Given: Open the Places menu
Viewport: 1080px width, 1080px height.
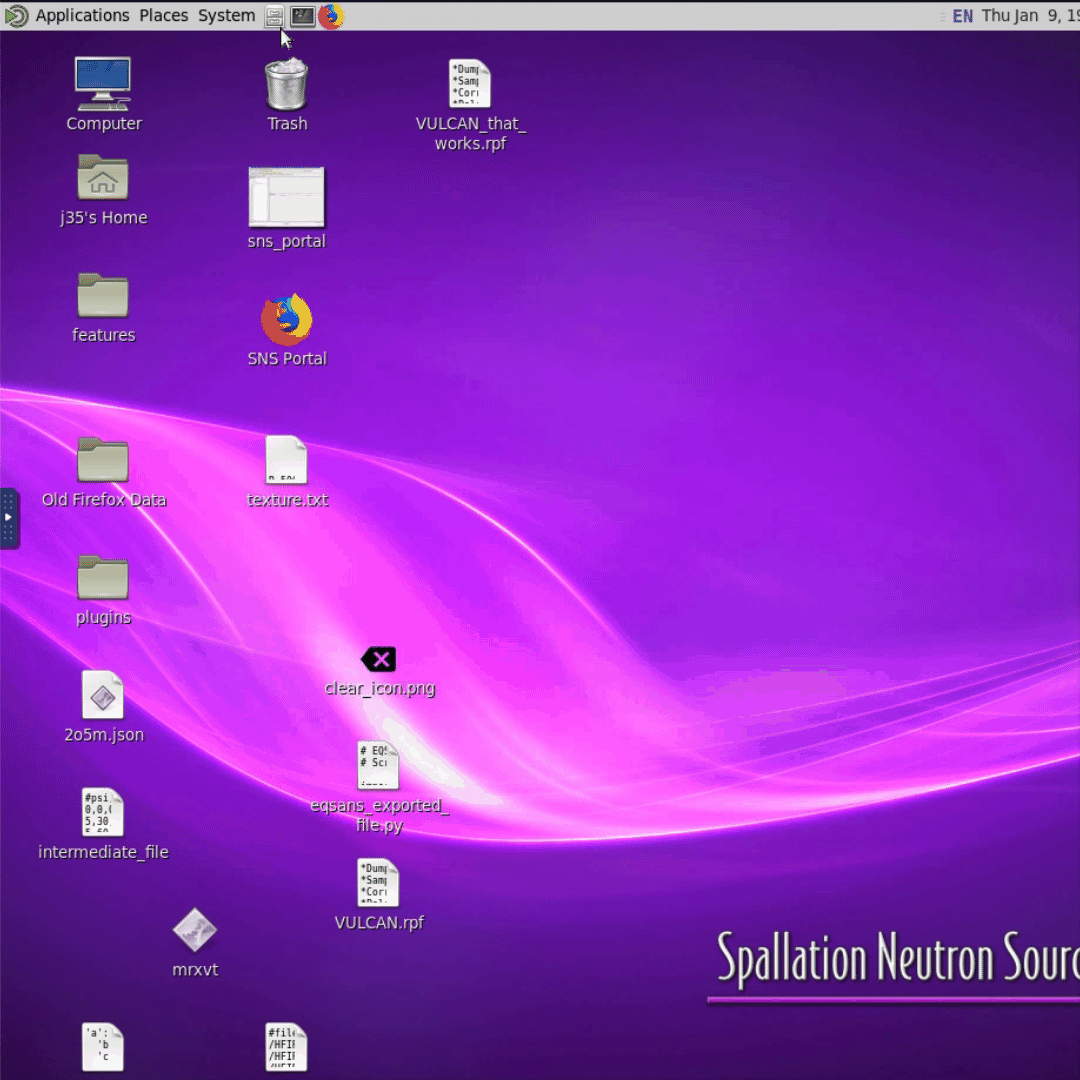Looking at the screenshot, I should coord(163,16).
